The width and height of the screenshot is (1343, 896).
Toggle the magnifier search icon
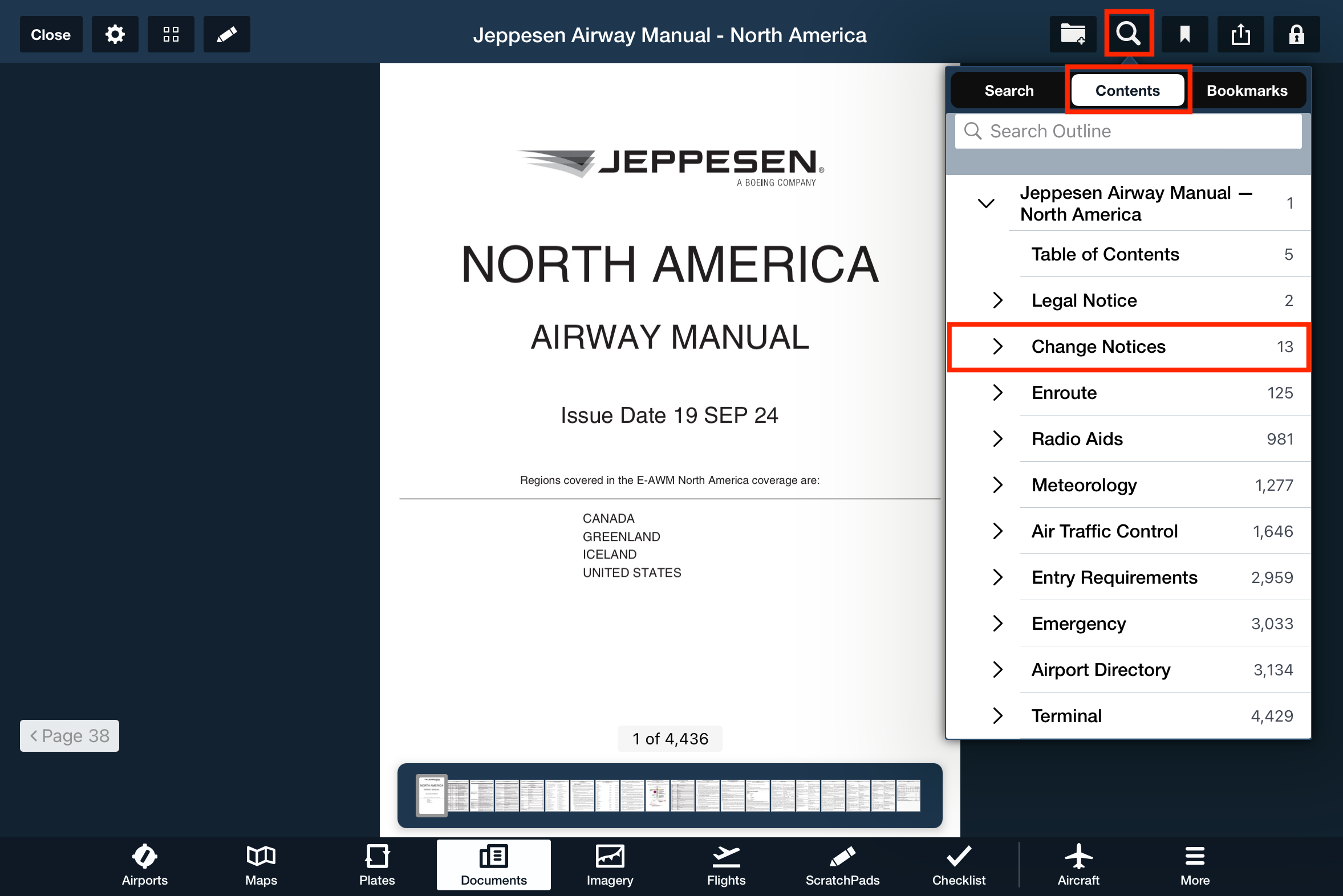pos(1129,34)
